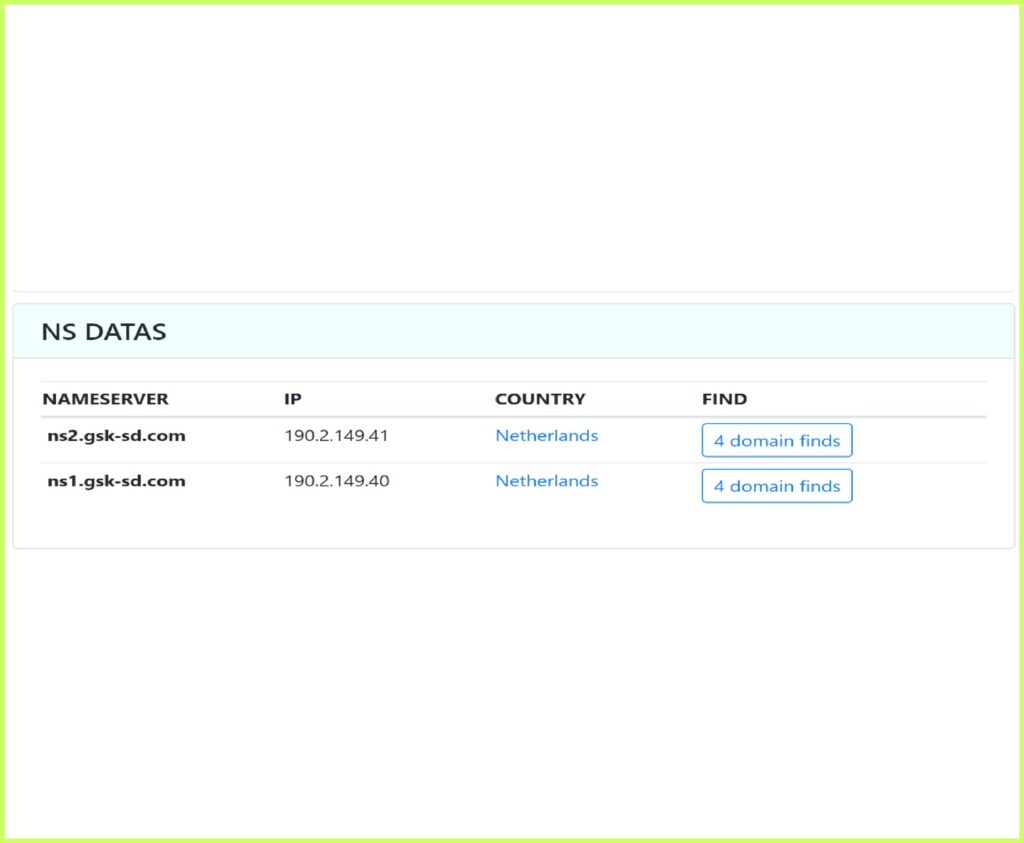Select nameserver ns1.gsk-sd.com text

point(116,482)
